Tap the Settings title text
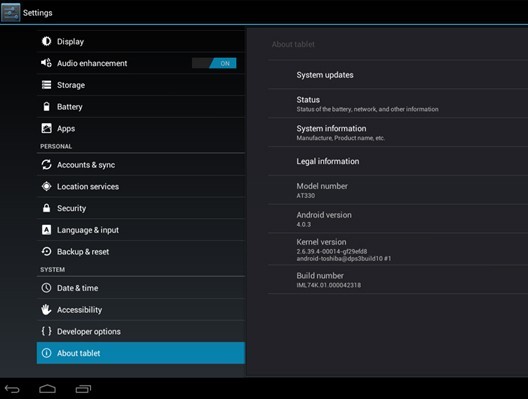This screenshot has height=399, width=528. 38,13
